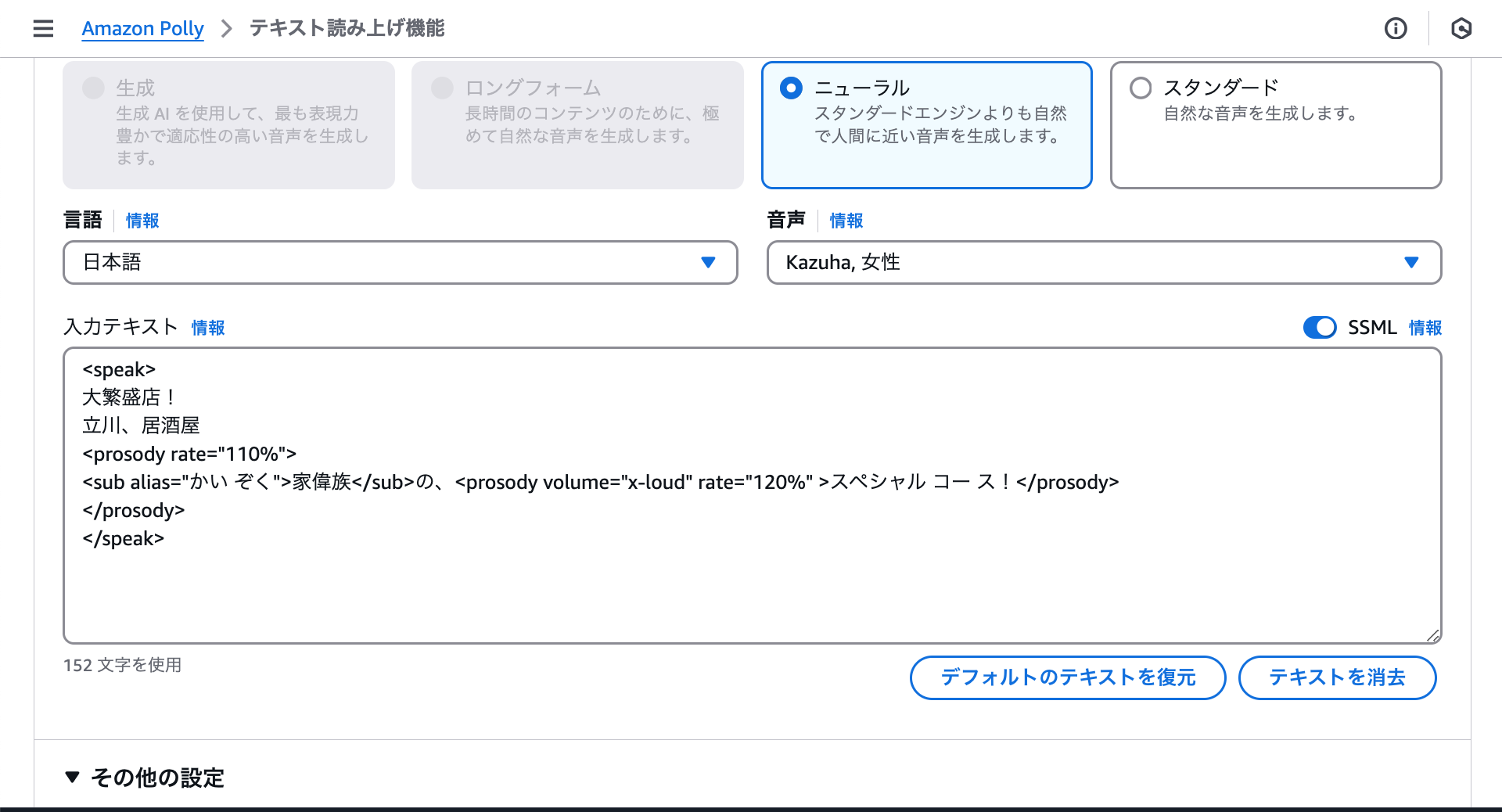Open the 音声 dropdown showing Kazuha, 女性
Image resolution: width=1502 pixels, height=812 pixels.
[1411, 263]
